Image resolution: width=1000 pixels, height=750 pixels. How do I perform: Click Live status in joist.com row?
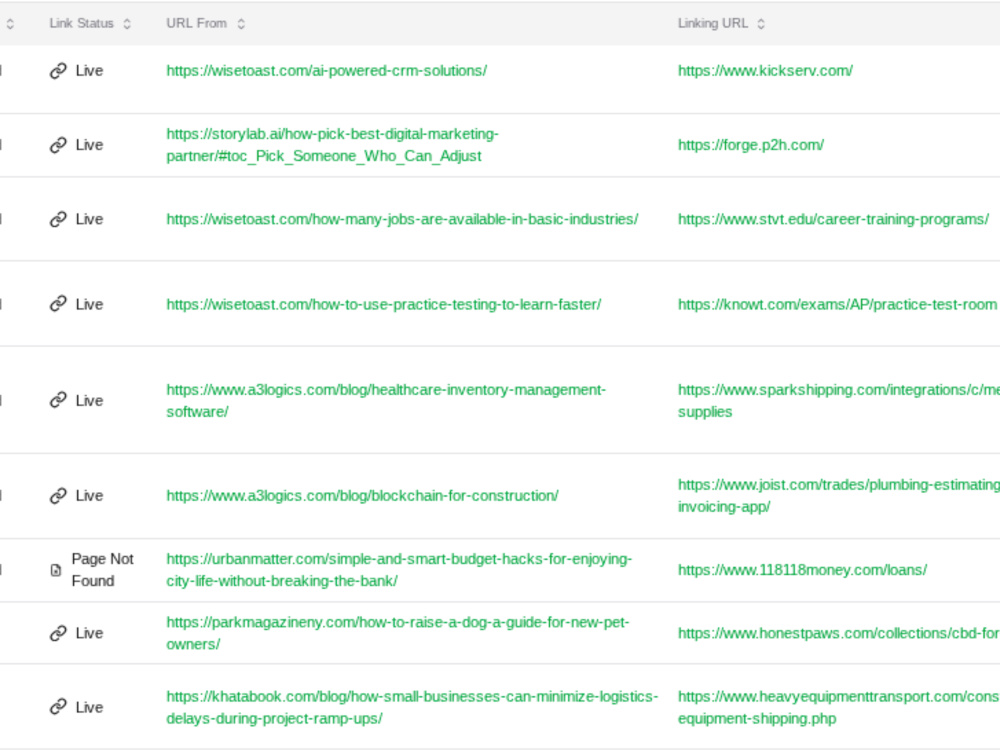[89, 496]
